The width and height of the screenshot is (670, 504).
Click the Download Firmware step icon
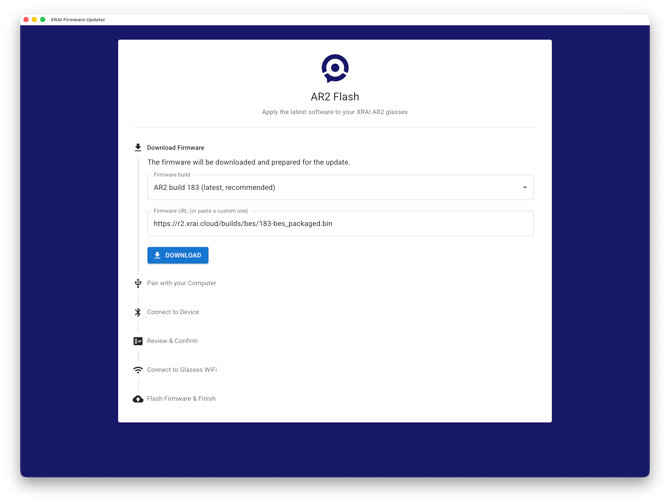click(138, 147)
